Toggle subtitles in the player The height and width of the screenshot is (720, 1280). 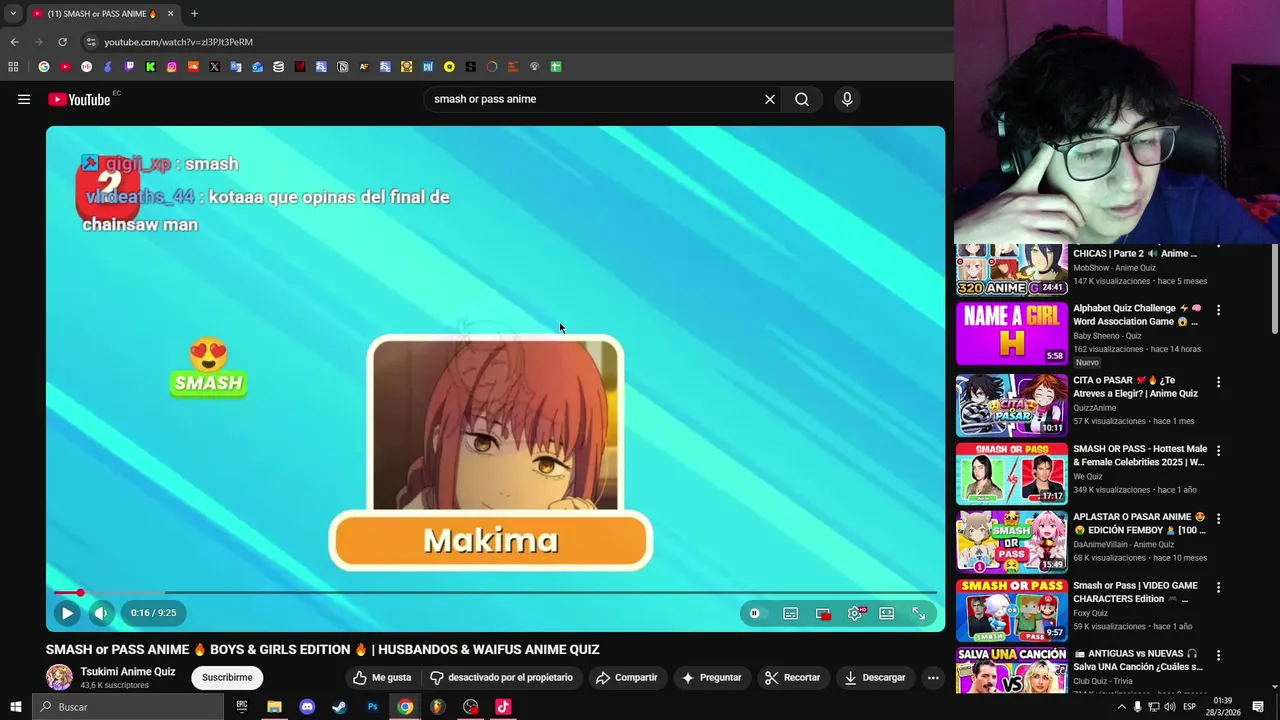790,613
